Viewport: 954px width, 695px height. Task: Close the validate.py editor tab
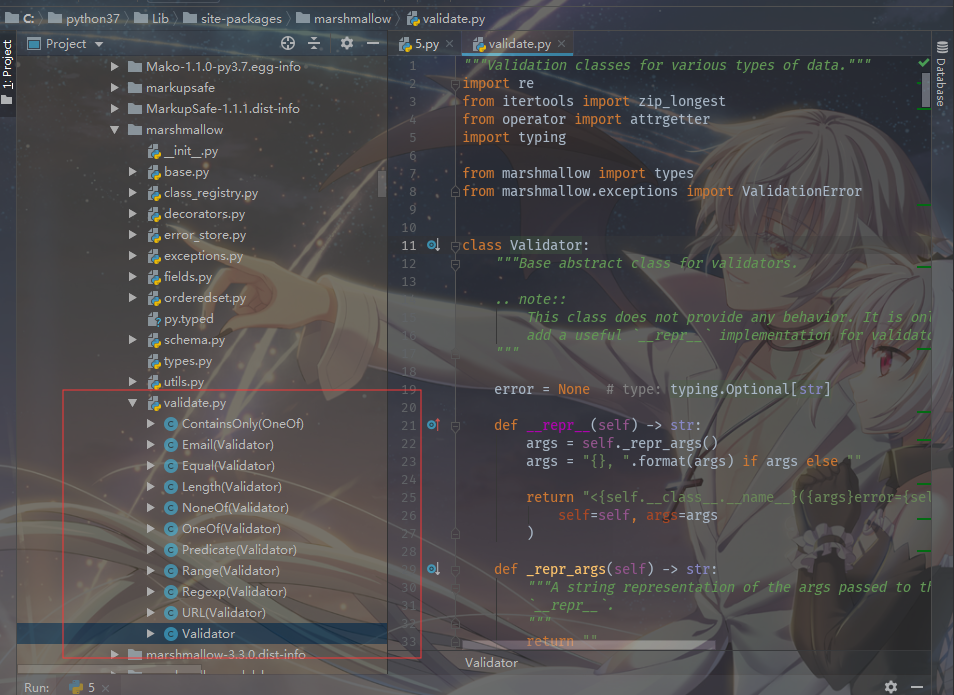[x=562, y=44]
